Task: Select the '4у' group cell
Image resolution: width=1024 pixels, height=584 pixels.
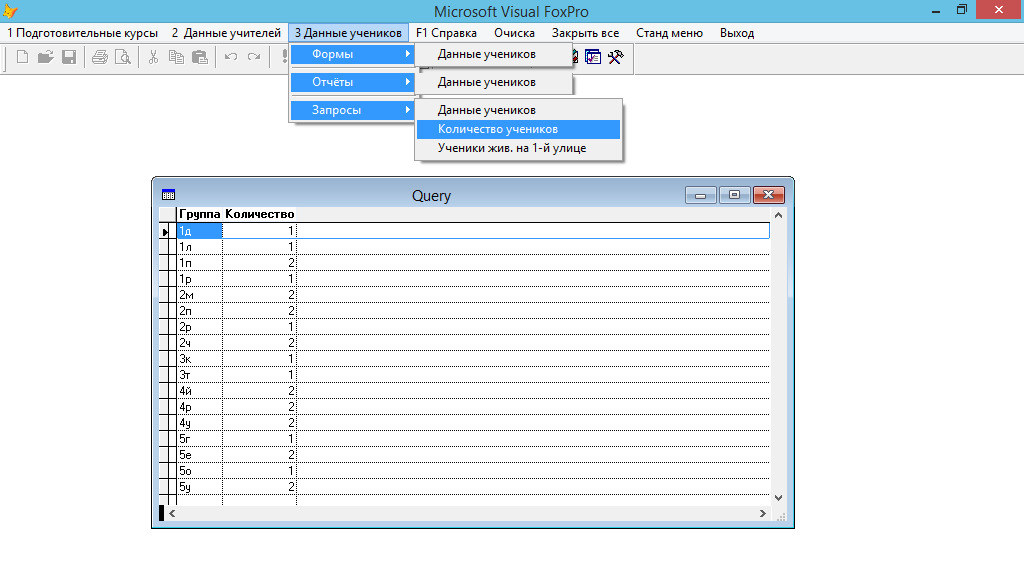Action: tap(200, 423)
